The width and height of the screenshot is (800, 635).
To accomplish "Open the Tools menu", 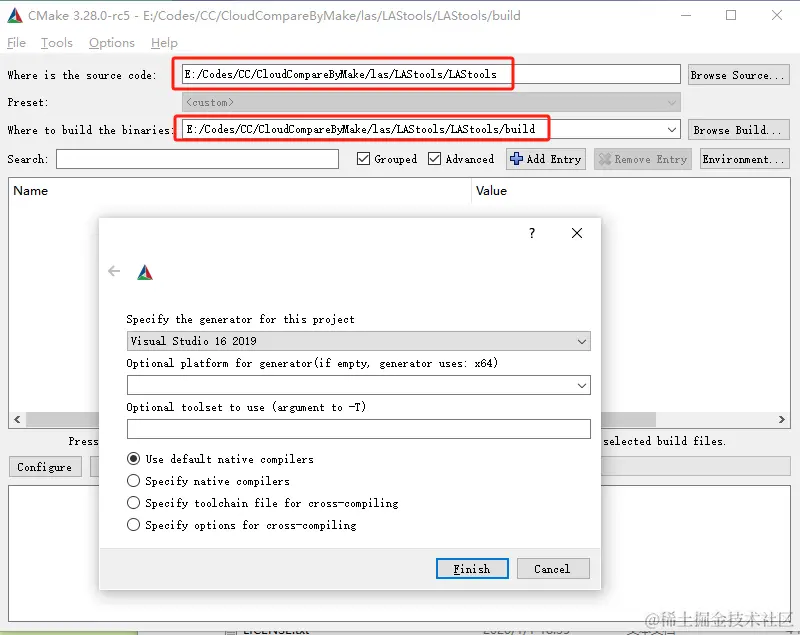I will pos(57,43).
